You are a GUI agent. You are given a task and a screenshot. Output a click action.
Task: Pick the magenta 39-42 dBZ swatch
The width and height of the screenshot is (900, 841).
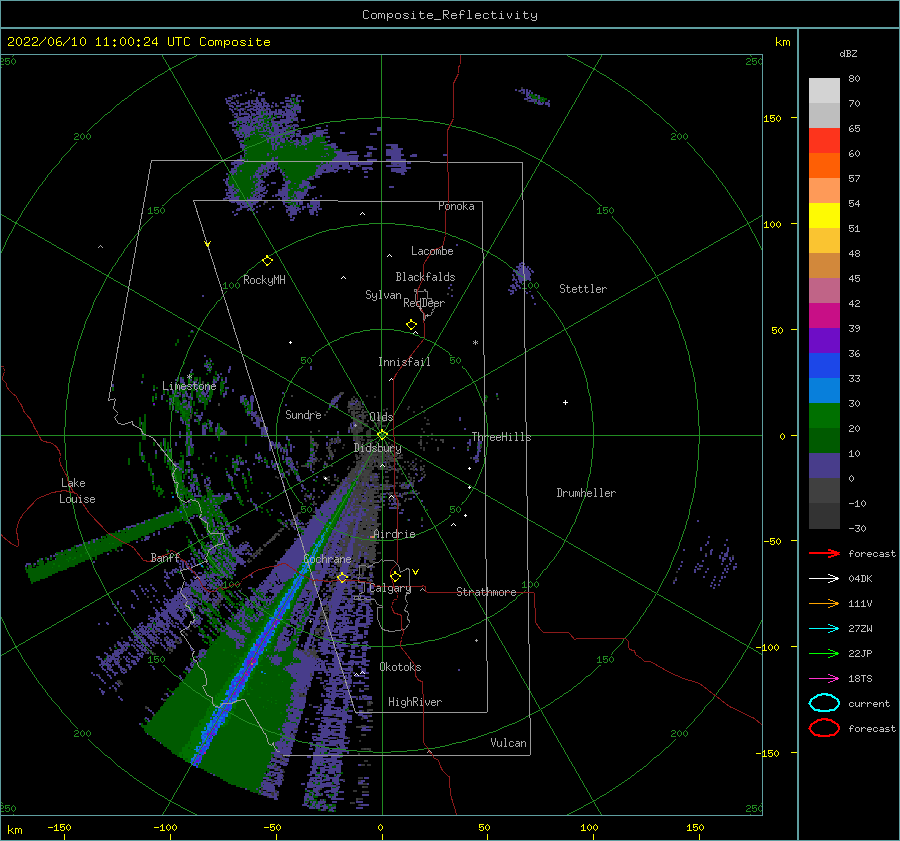[x=824, y=316]
